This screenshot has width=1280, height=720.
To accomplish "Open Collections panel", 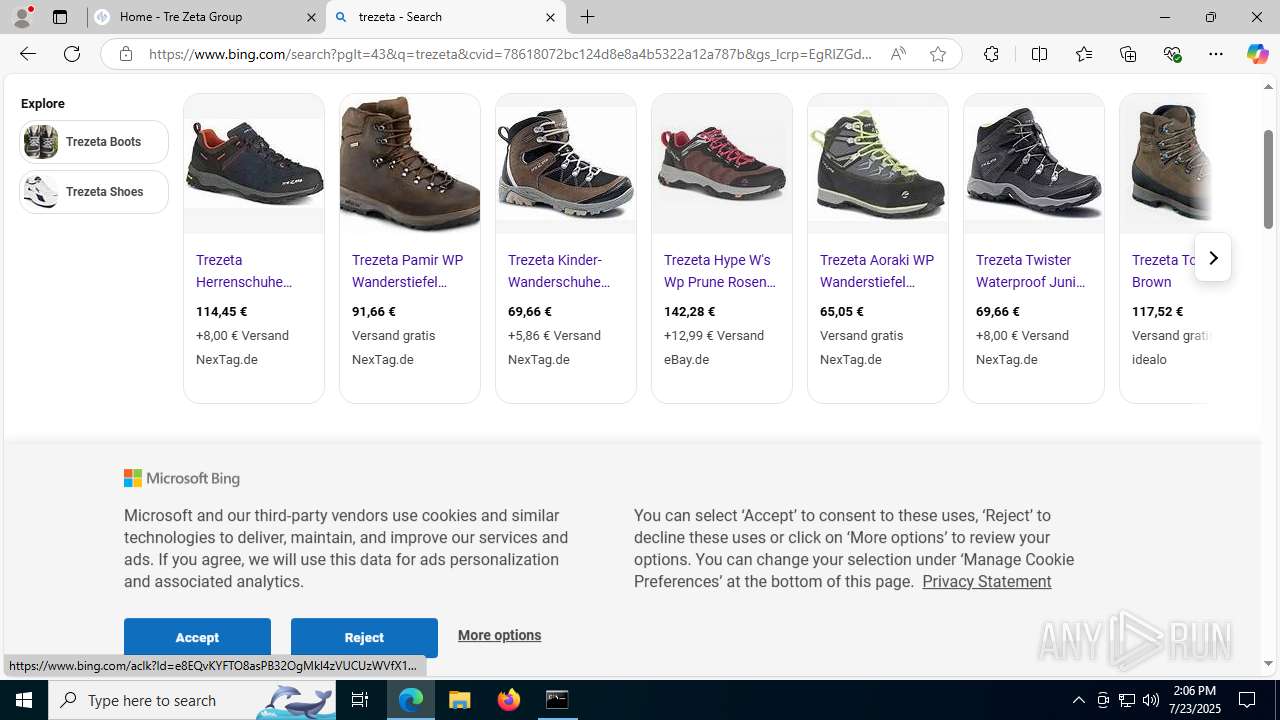I will point(1128,54).
